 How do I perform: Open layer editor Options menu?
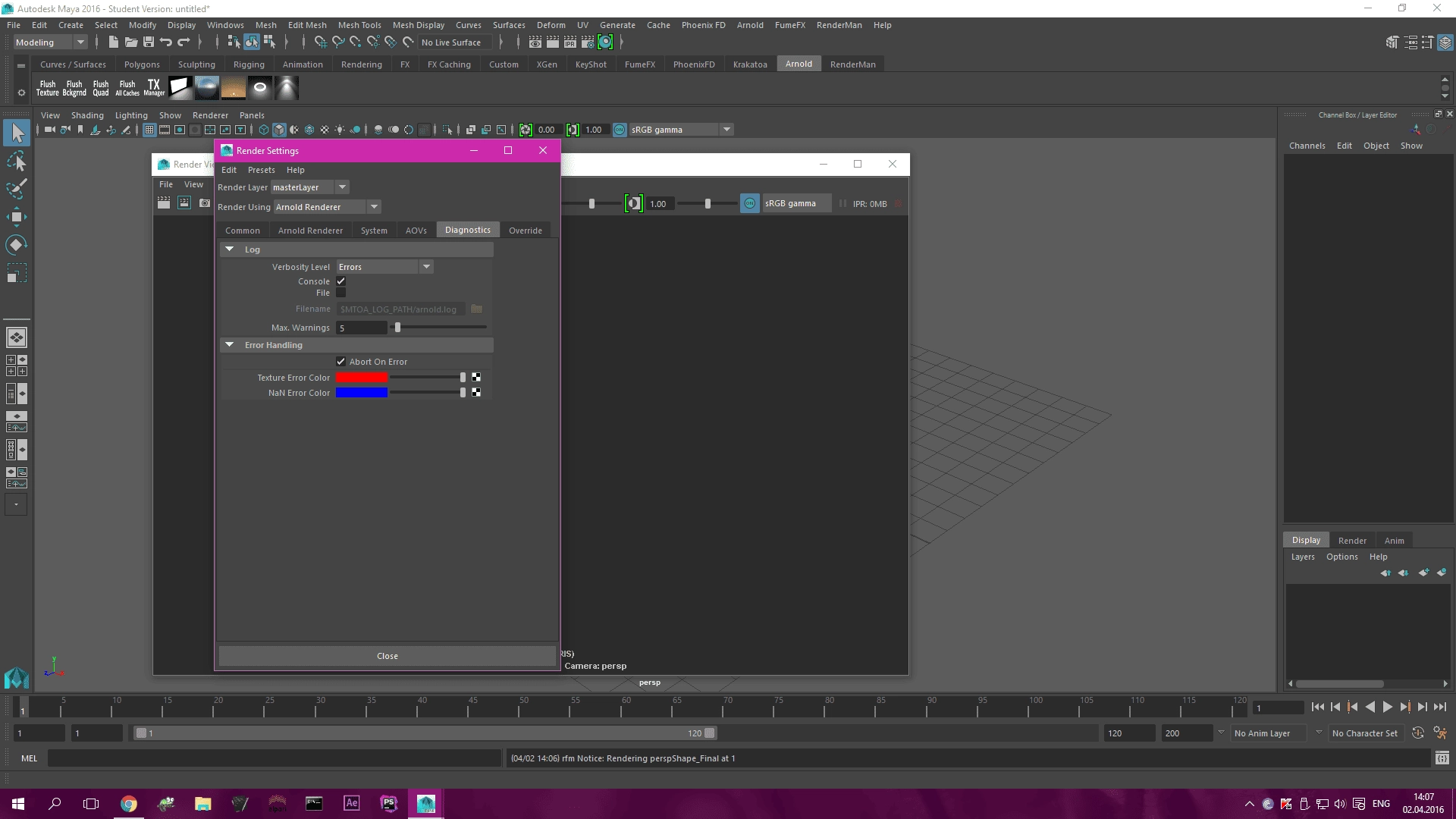[x=1341, y=557]
